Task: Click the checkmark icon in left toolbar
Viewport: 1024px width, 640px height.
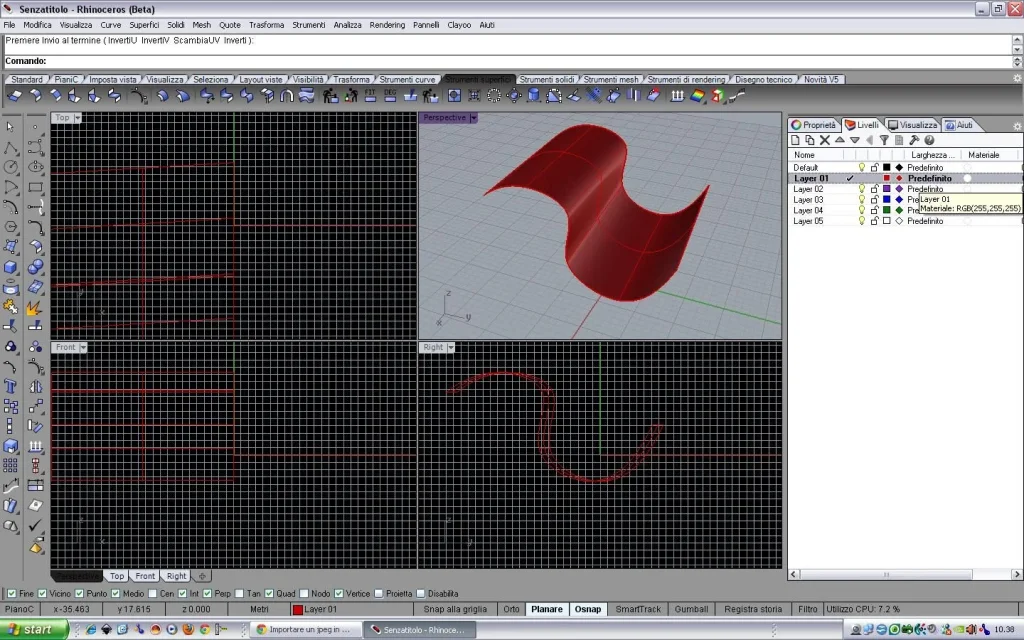Action: (x=35, y=525)
